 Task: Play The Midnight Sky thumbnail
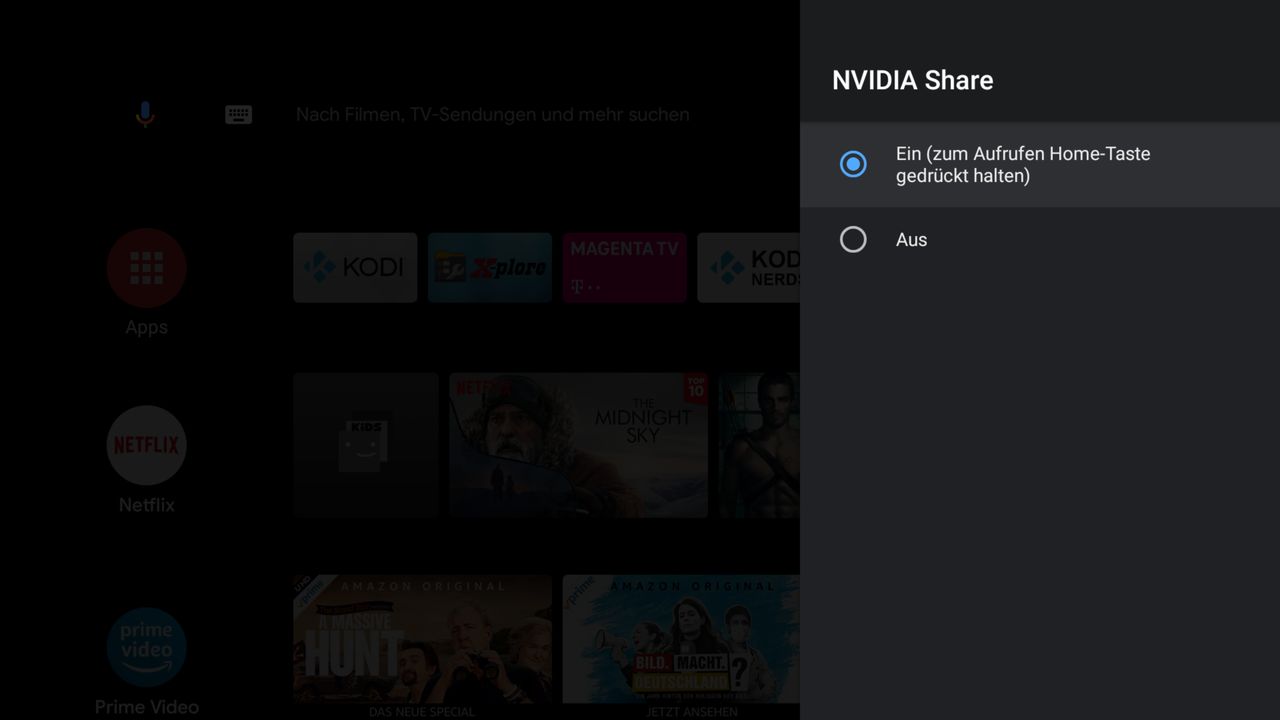(x=578, y=445)
